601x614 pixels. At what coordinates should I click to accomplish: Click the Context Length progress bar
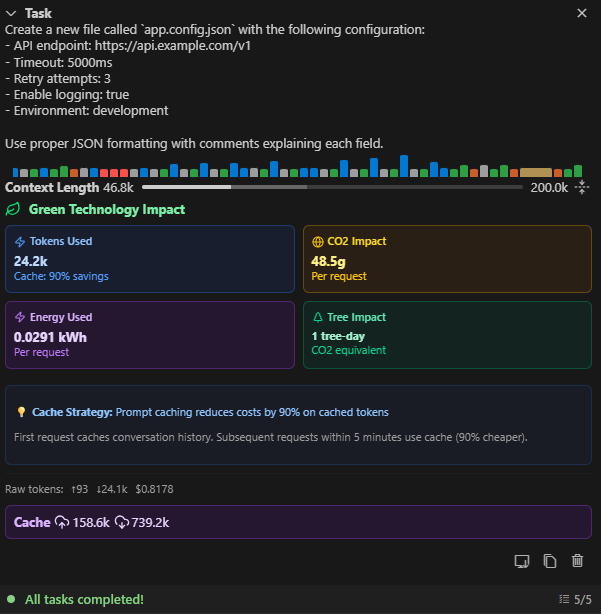click(332, 187)
